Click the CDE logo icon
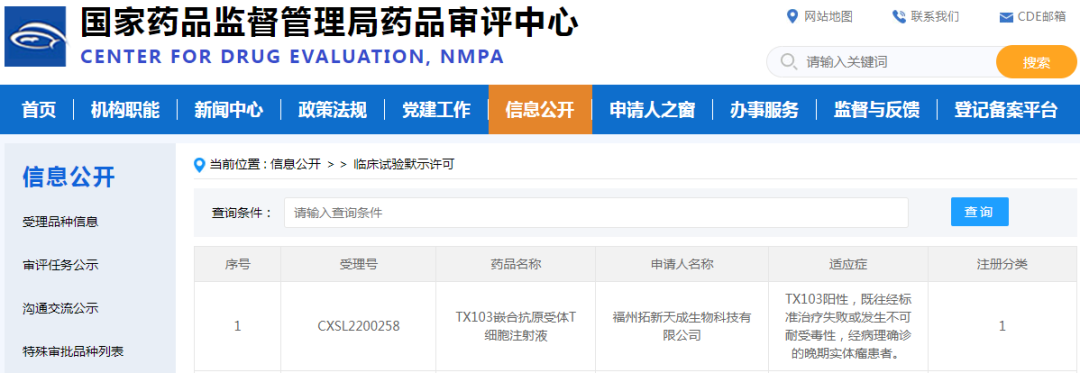This screenshot has width=1080, height=373. click(35, 36)
